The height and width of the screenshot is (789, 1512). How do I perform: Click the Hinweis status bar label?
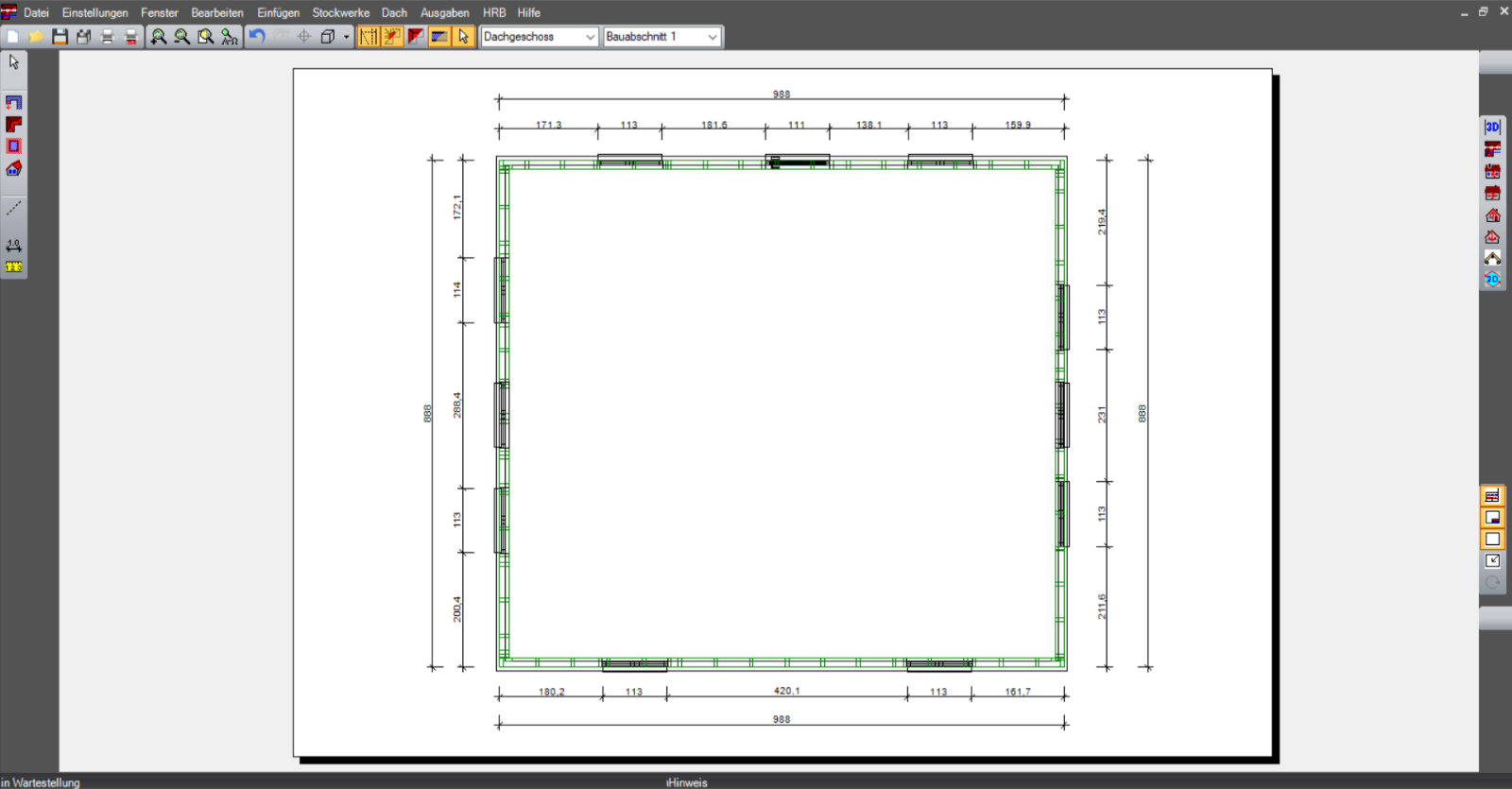coord(687,782)
